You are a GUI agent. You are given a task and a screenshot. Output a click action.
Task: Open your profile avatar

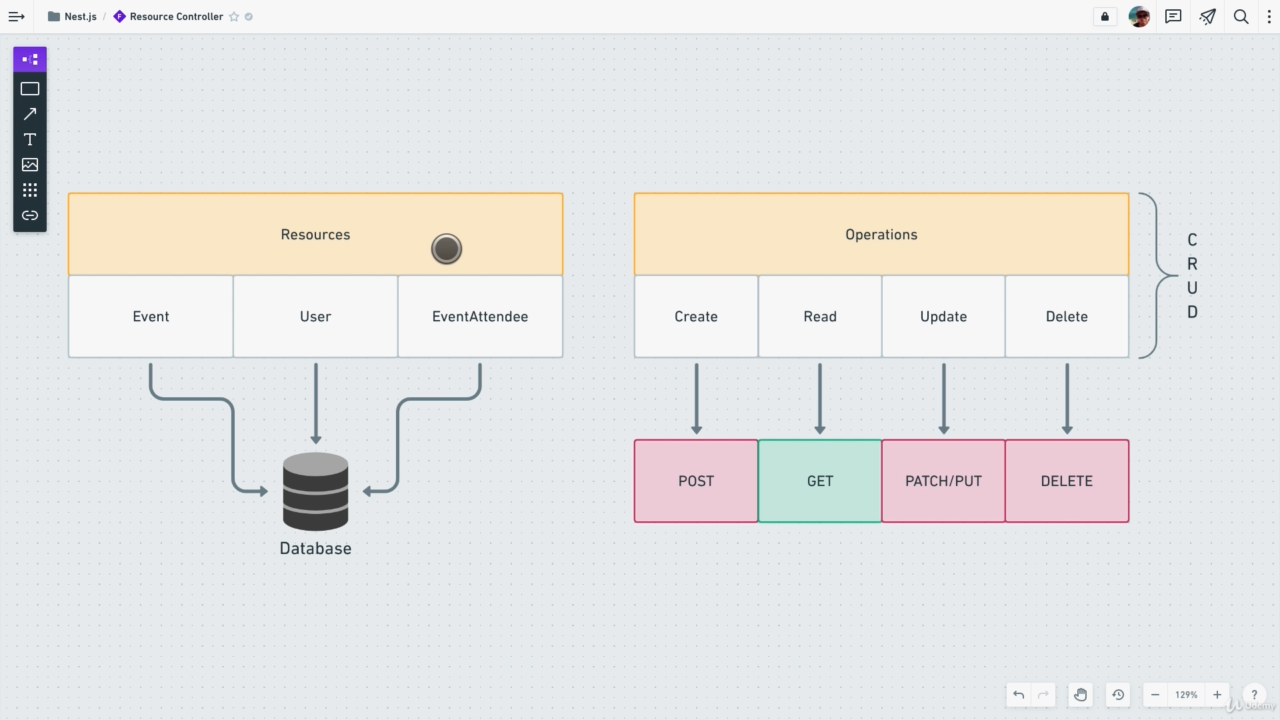point(1139,16)
